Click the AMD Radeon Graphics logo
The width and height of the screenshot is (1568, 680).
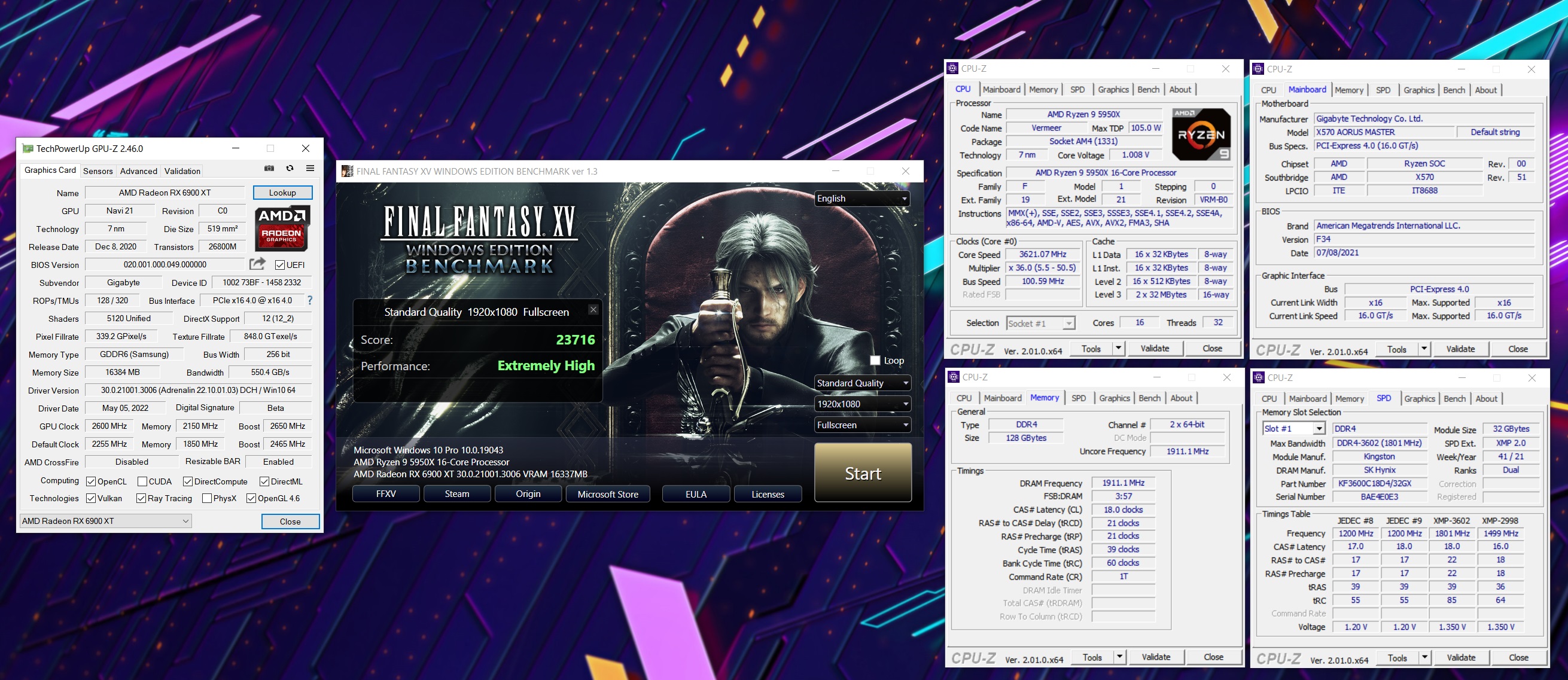[x=282, y=228]
